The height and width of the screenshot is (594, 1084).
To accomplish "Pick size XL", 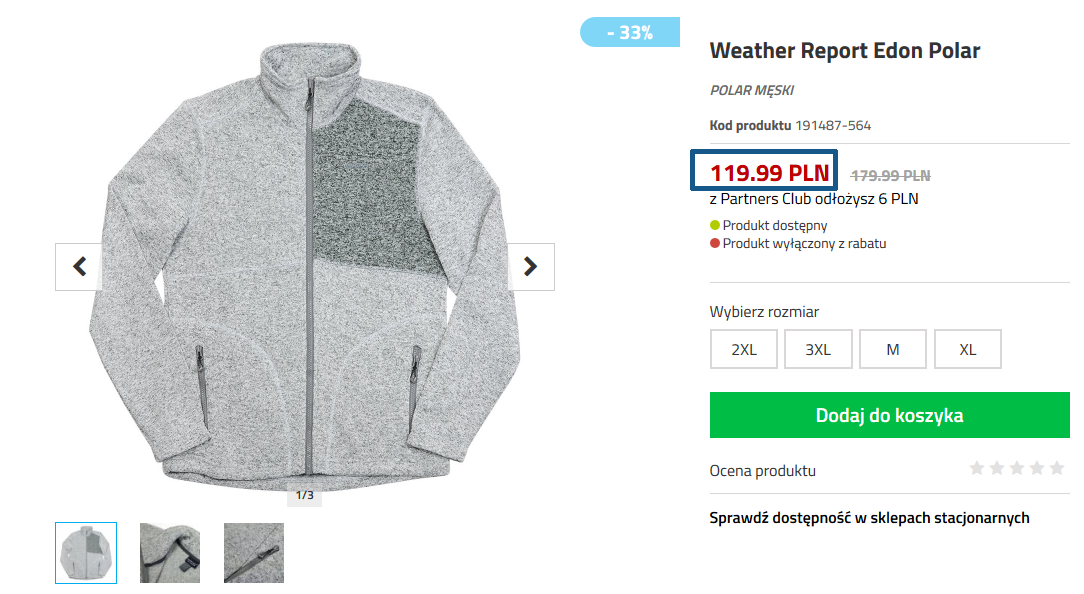I will (x=967, y=349).
